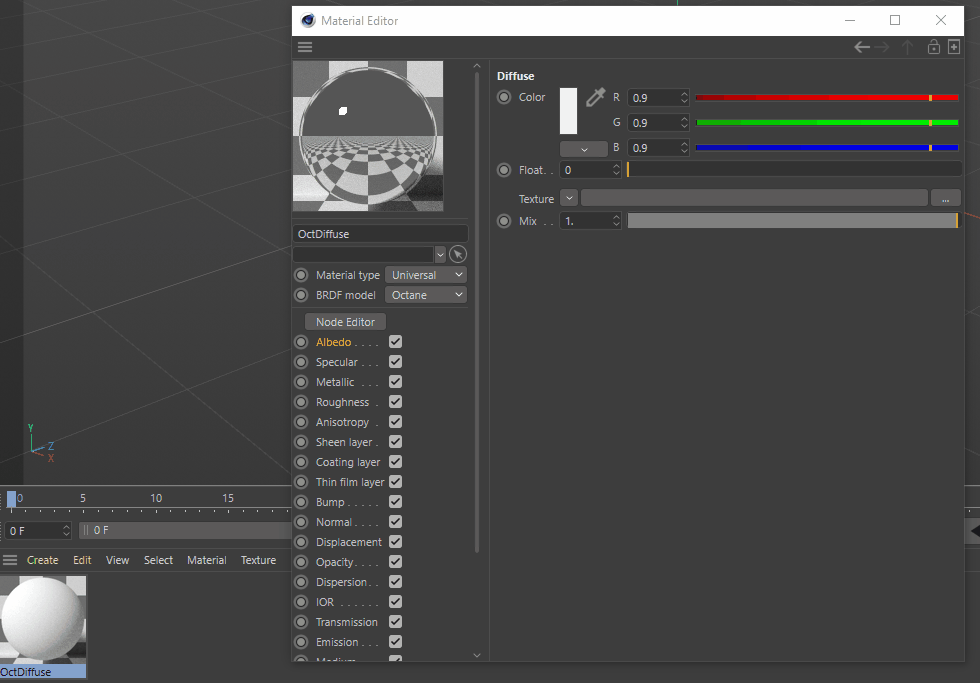Click the Bump animation dot

point(301,502)
